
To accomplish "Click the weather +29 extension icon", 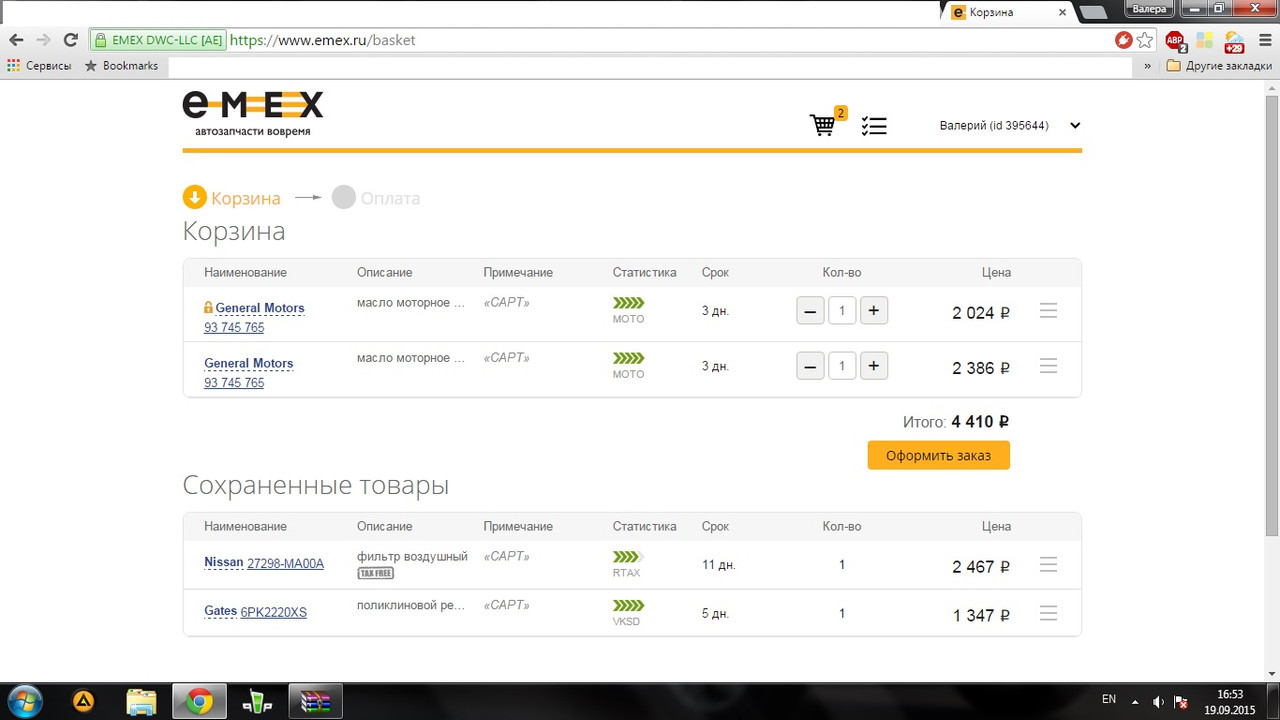I will coord(1233,40).
